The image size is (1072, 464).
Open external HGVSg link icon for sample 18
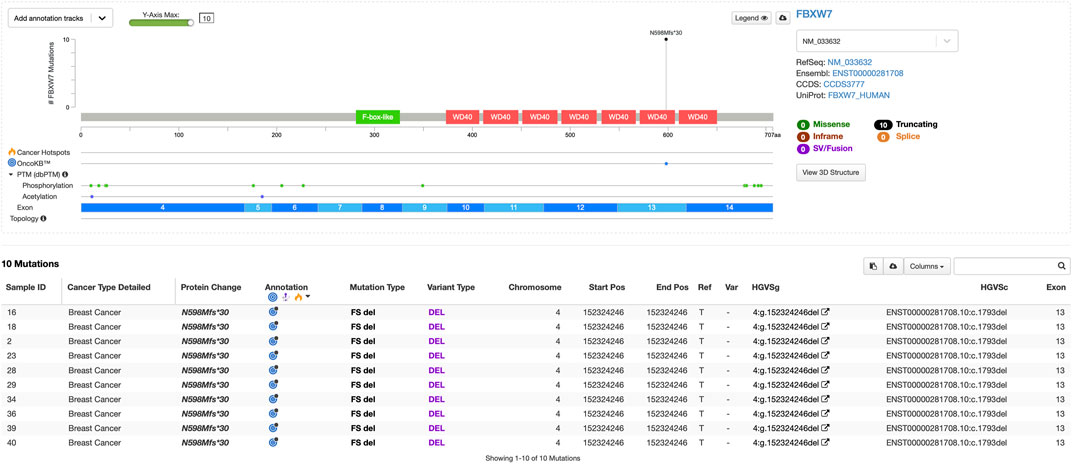(x=825, y=327)
